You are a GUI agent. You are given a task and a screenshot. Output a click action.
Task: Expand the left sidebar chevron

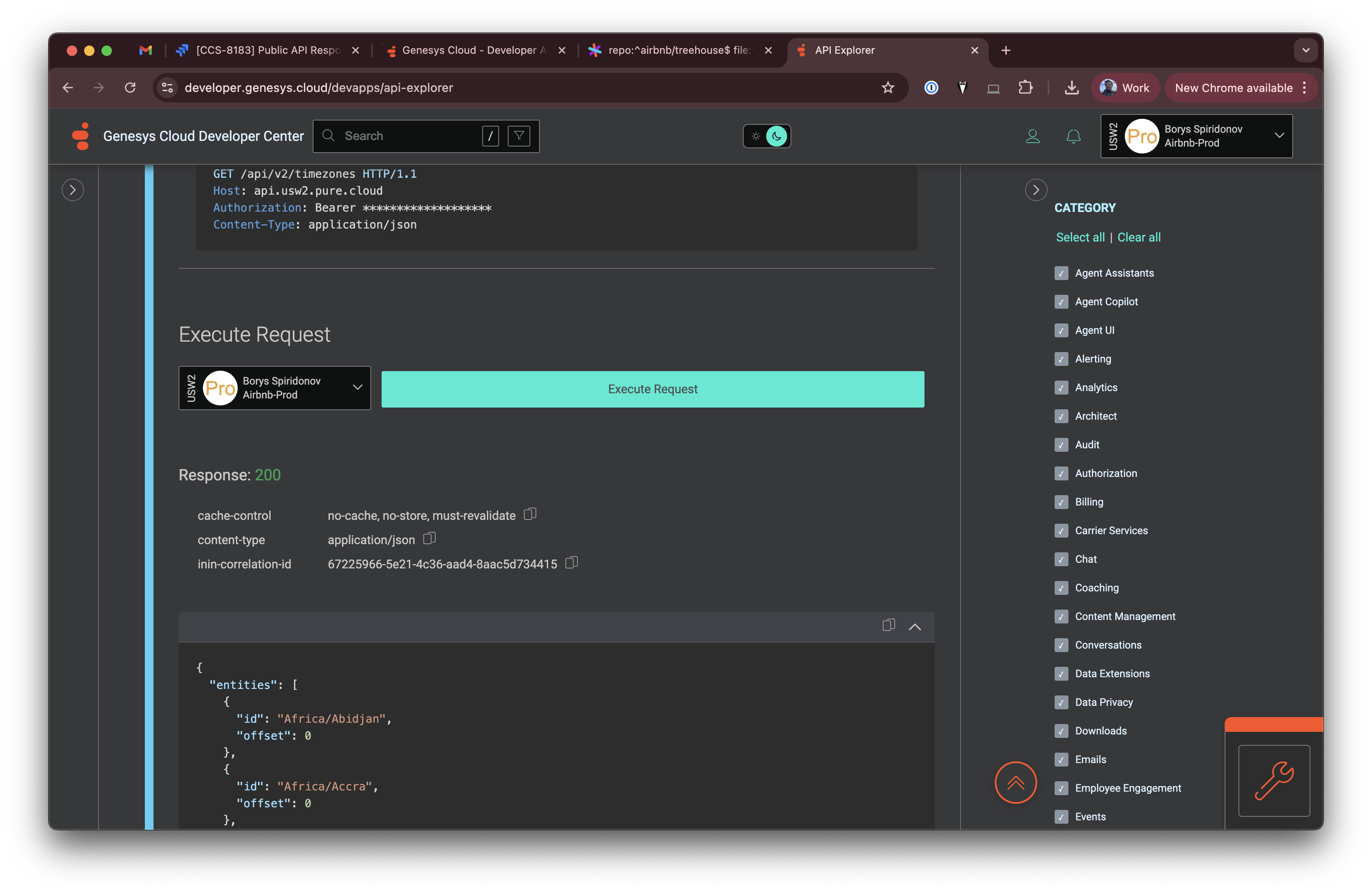tap(73, 190)
